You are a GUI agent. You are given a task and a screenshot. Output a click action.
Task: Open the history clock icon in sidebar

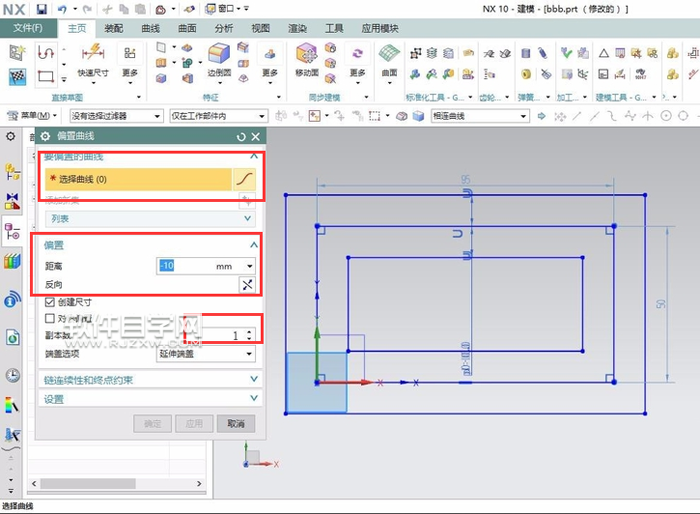click(13, 375)
